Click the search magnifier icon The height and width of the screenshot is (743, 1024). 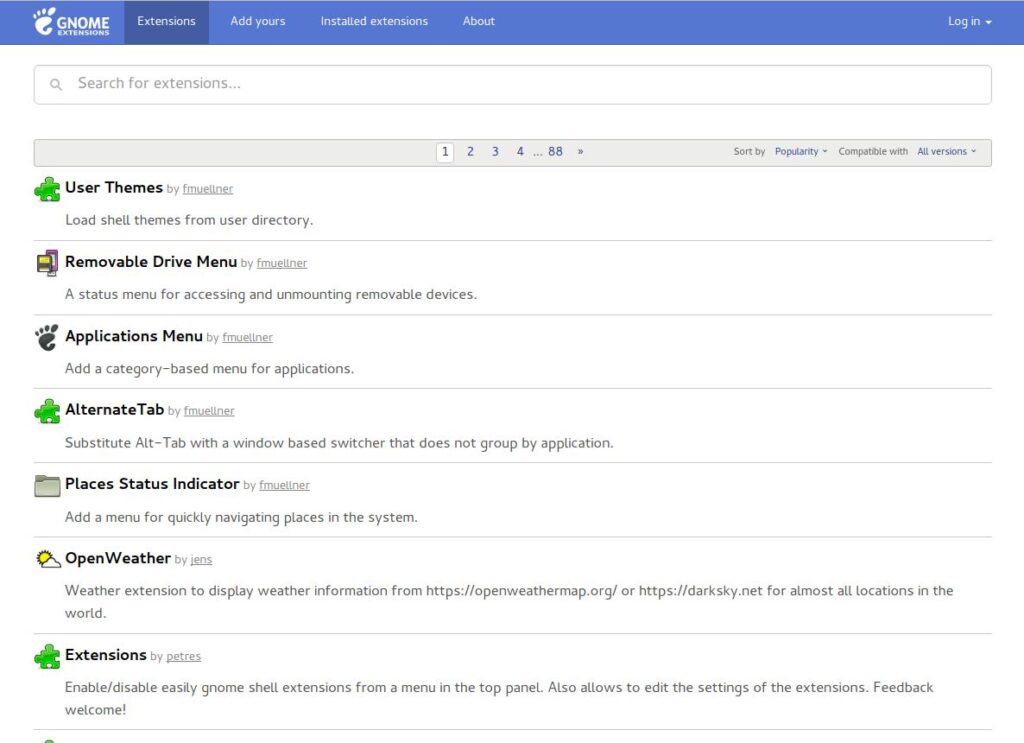[x=56, y=84]
